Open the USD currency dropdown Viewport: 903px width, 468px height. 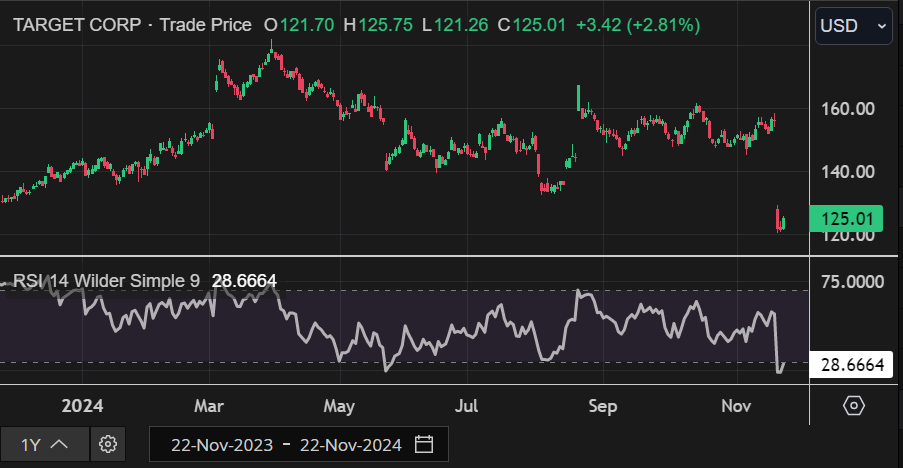click(x=853, y=26)
